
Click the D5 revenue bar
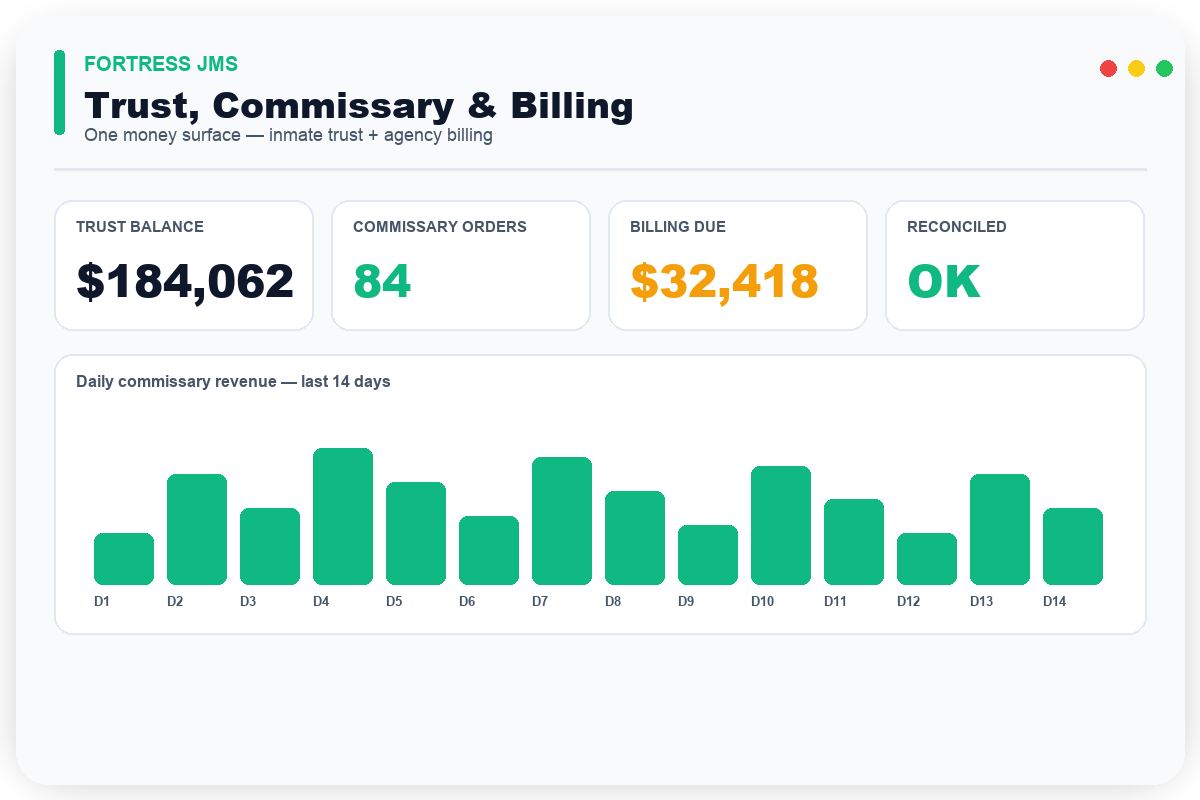coord(416,534)
